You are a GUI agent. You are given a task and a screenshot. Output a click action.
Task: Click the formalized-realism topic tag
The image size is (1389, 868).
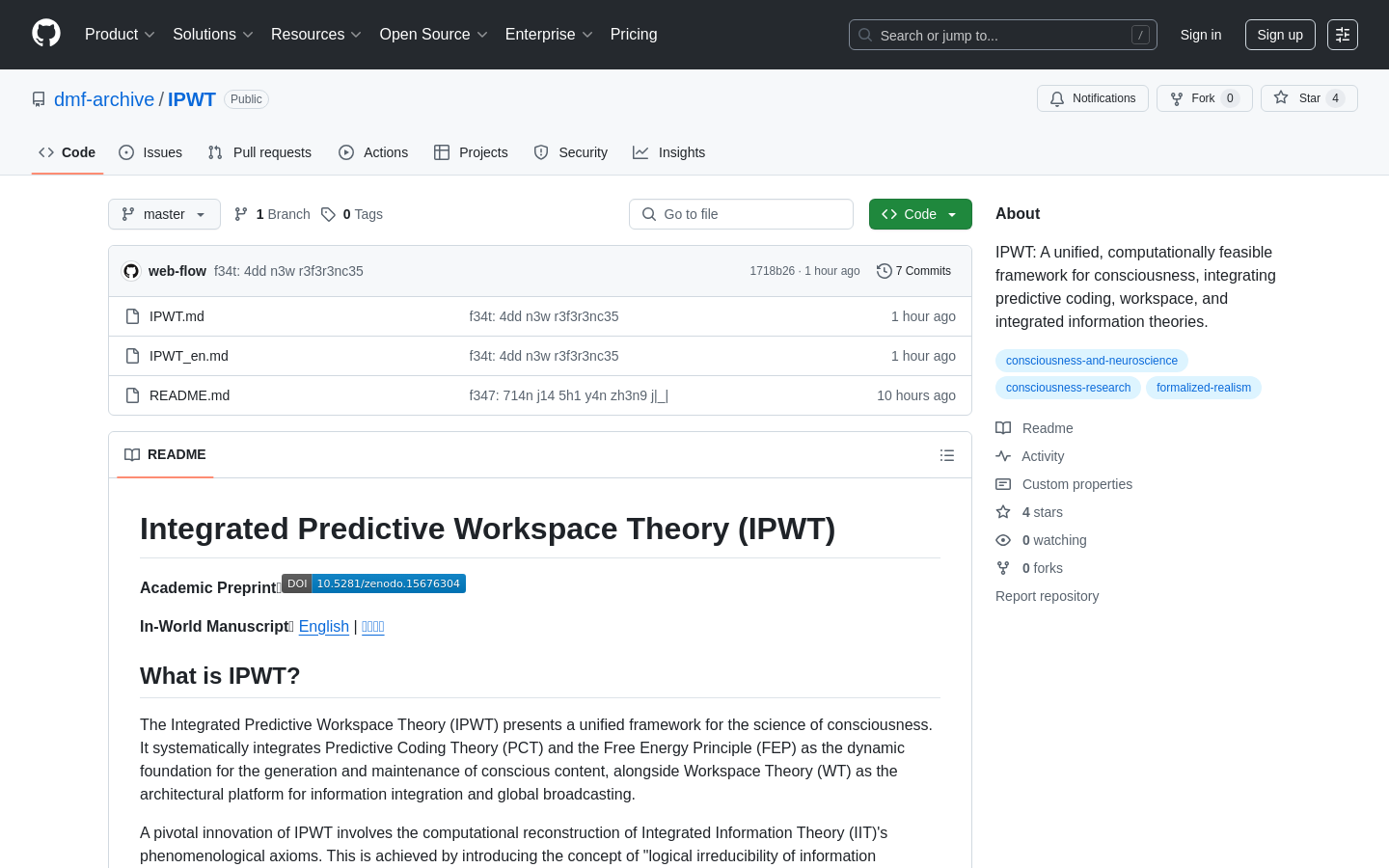click(x=1204, y=388)
